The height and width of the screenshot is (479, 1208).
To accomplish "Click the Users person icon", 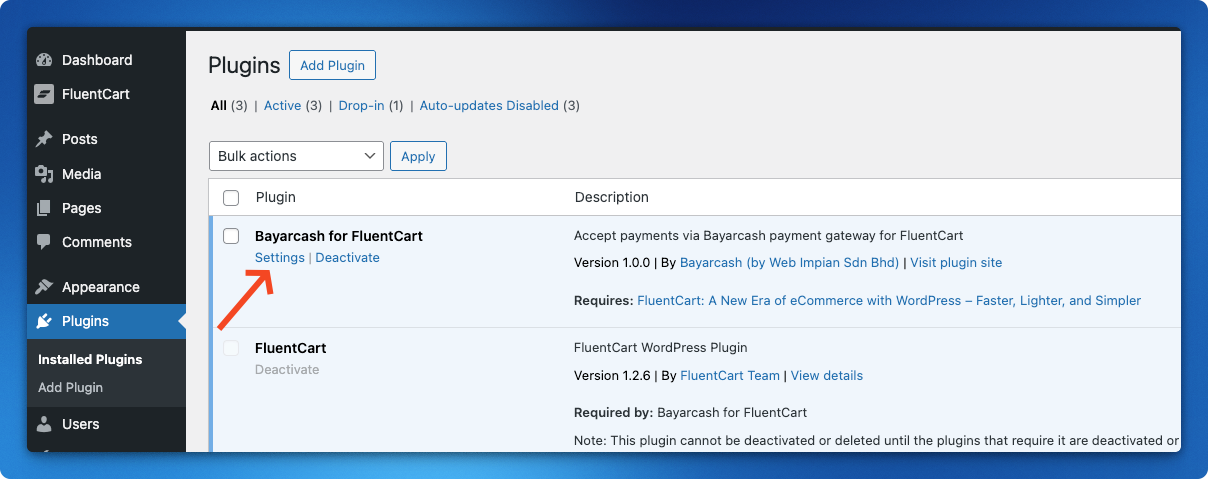I will (44, 424).
